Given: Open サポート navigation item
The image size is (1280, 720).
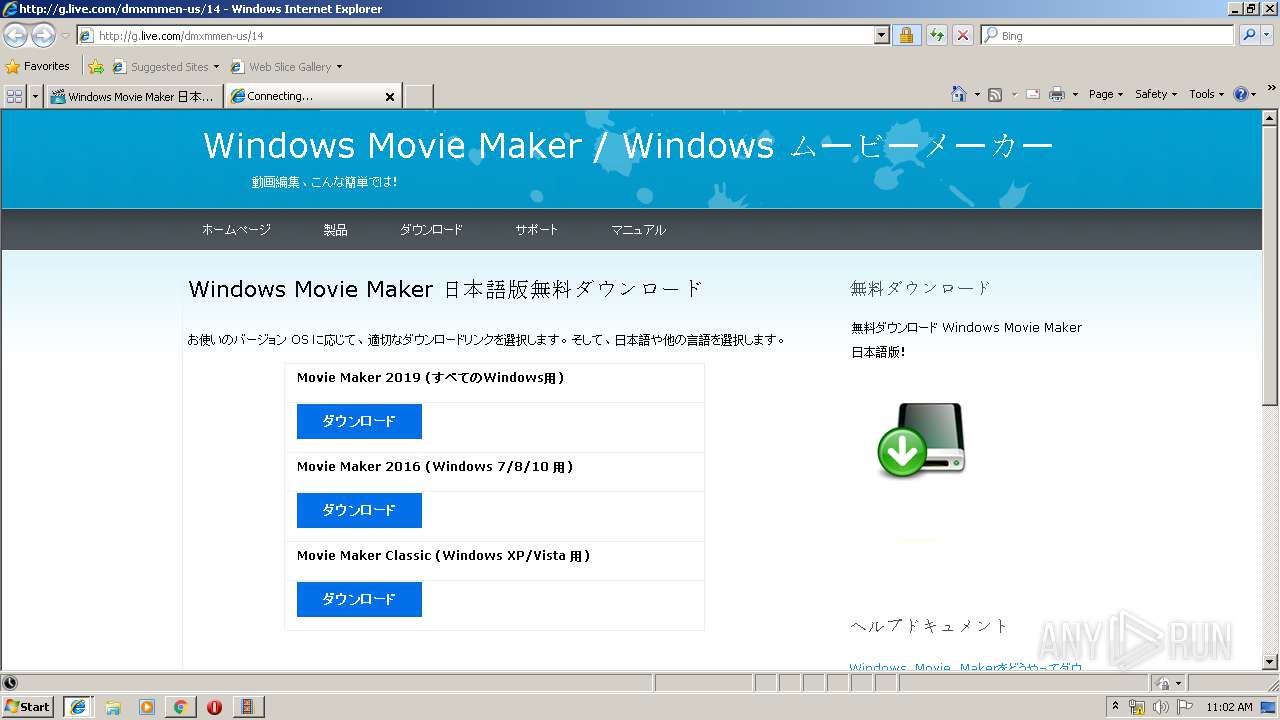Looking at the screenshot, I should (x=537, y=230).
